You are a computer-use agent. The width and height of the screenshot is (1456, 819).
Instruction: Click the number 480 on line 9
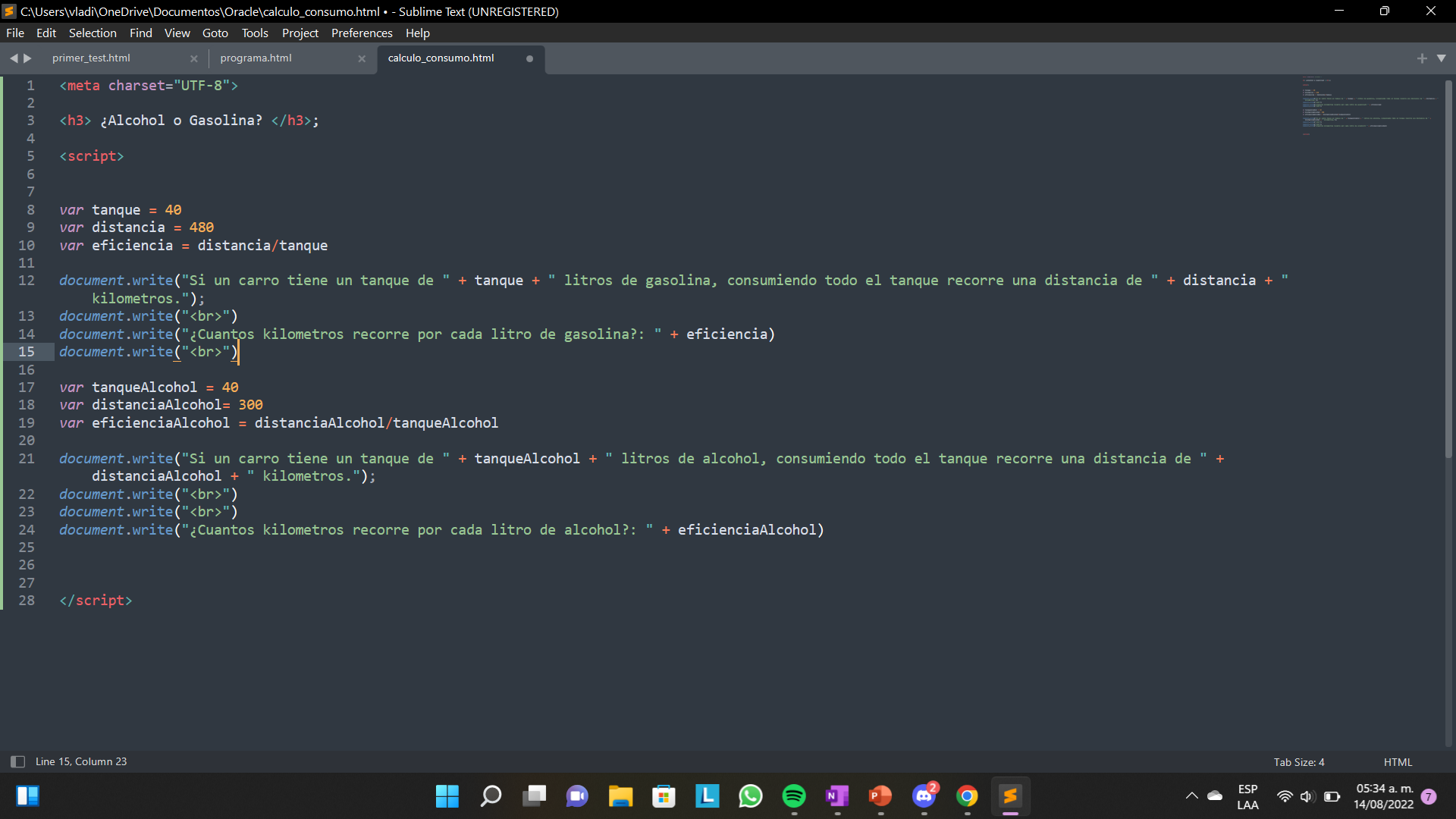201,227
